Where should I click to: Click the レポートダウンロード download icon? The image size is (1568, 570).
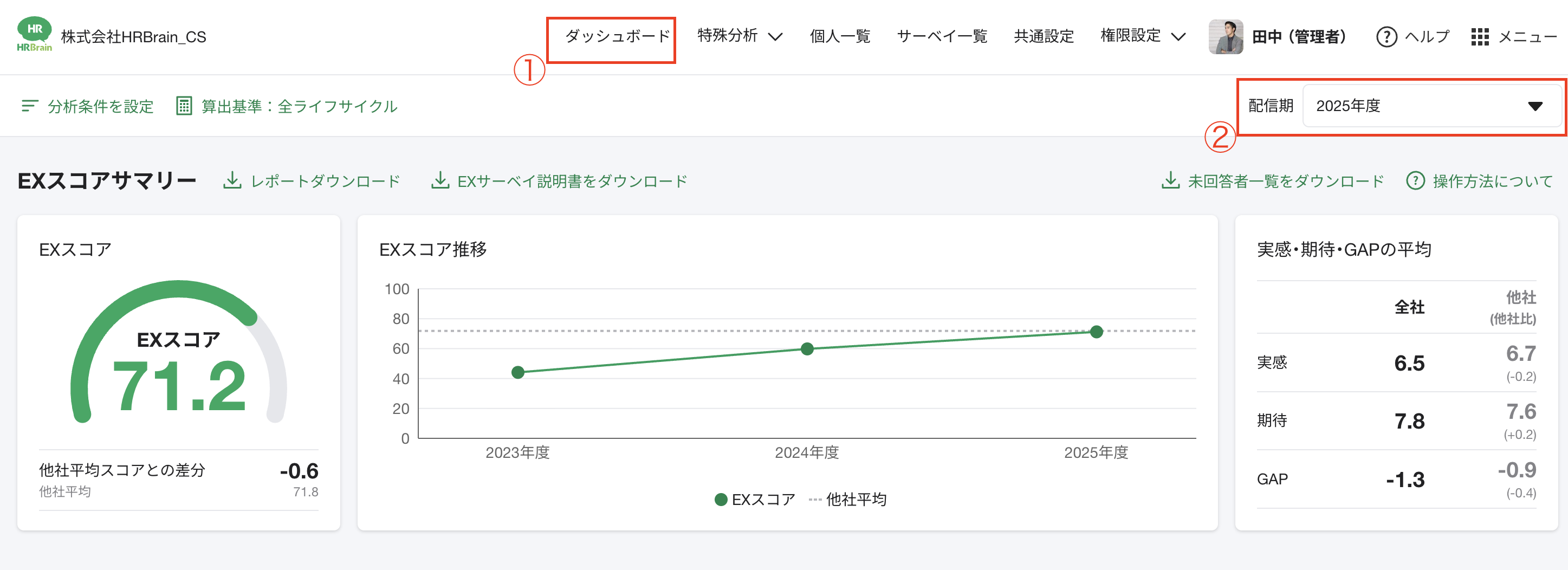point(234,180)
